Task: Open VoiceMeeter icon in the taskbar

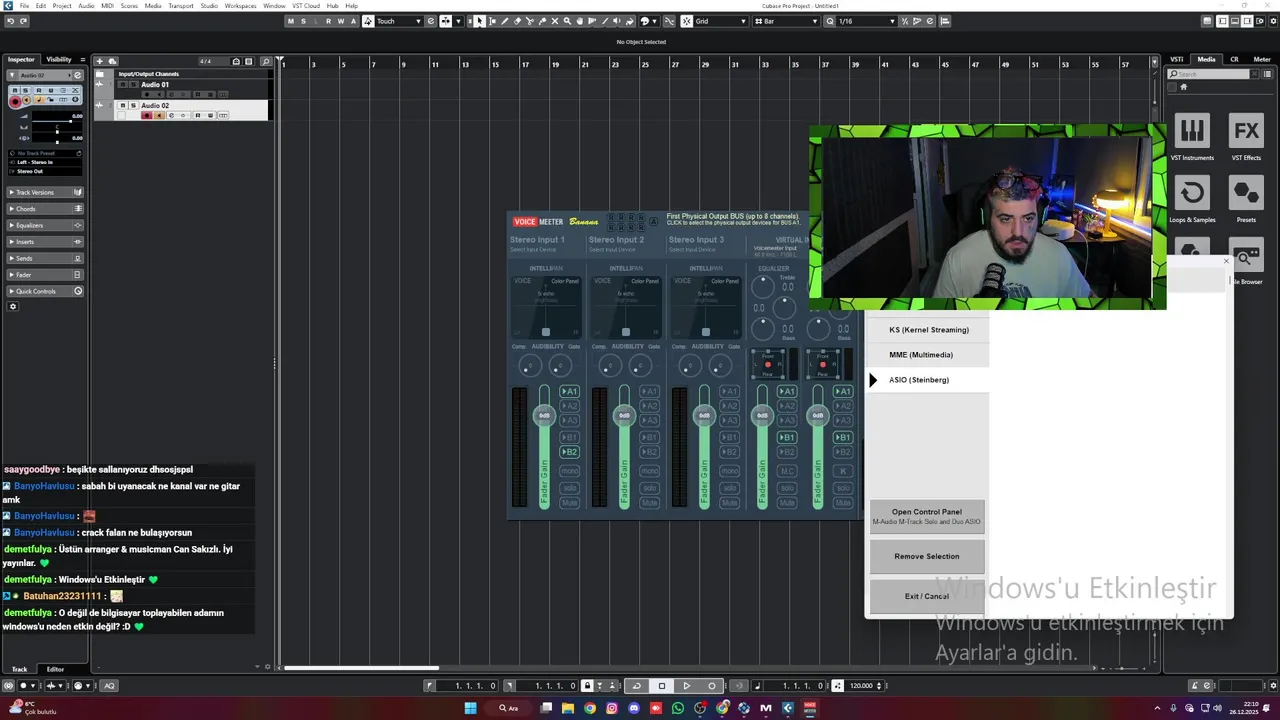Action: click(810, 708)
